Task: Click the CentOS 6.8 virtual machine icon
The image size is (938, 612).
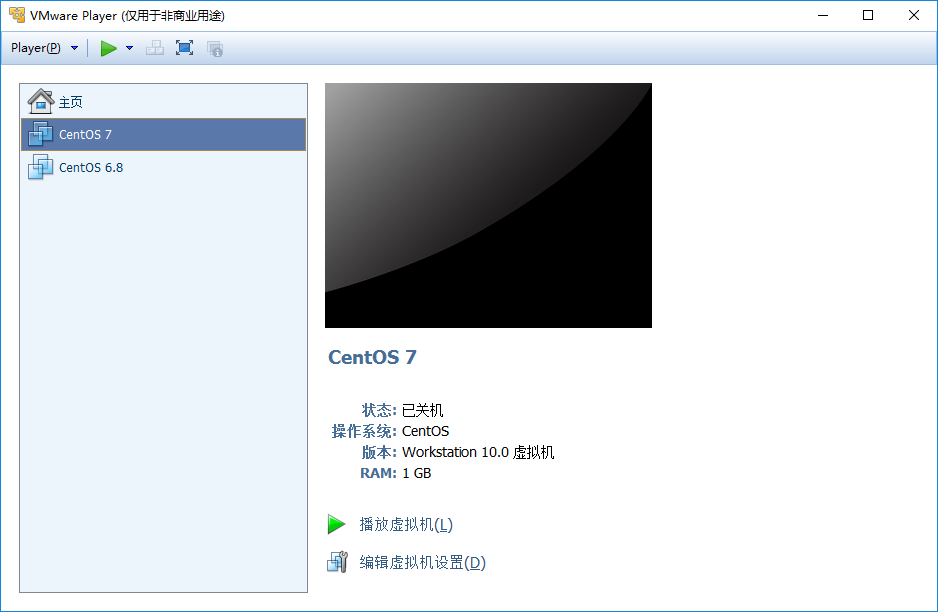Action: point(40,166)
